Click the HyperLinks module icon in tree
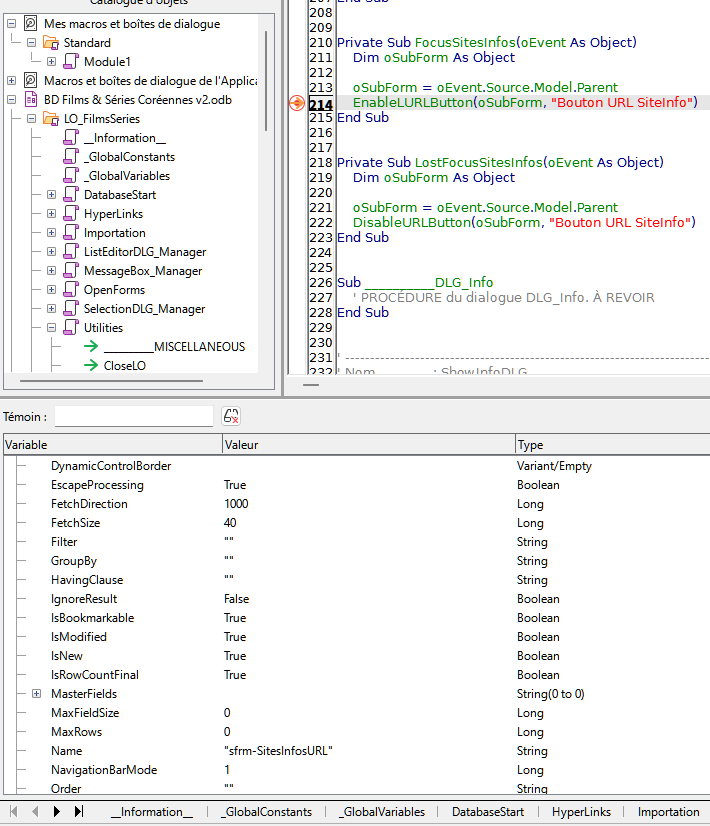Screen dimensions: 710x826 pyautogui.click(x=71, y=213)
